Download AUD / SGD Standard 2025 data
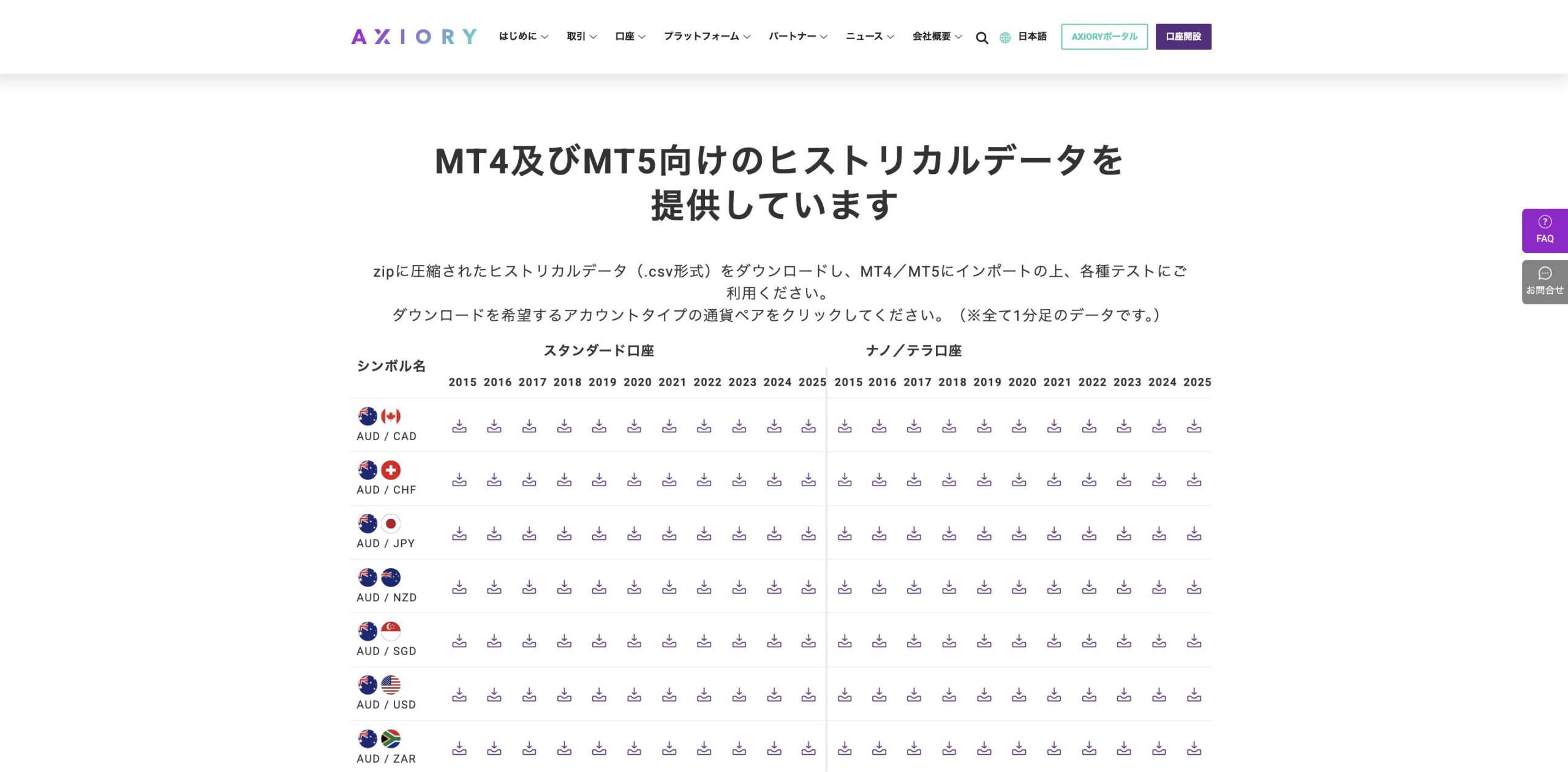The width and height of the screenshot is (1568, 772). tap(809, 641)
